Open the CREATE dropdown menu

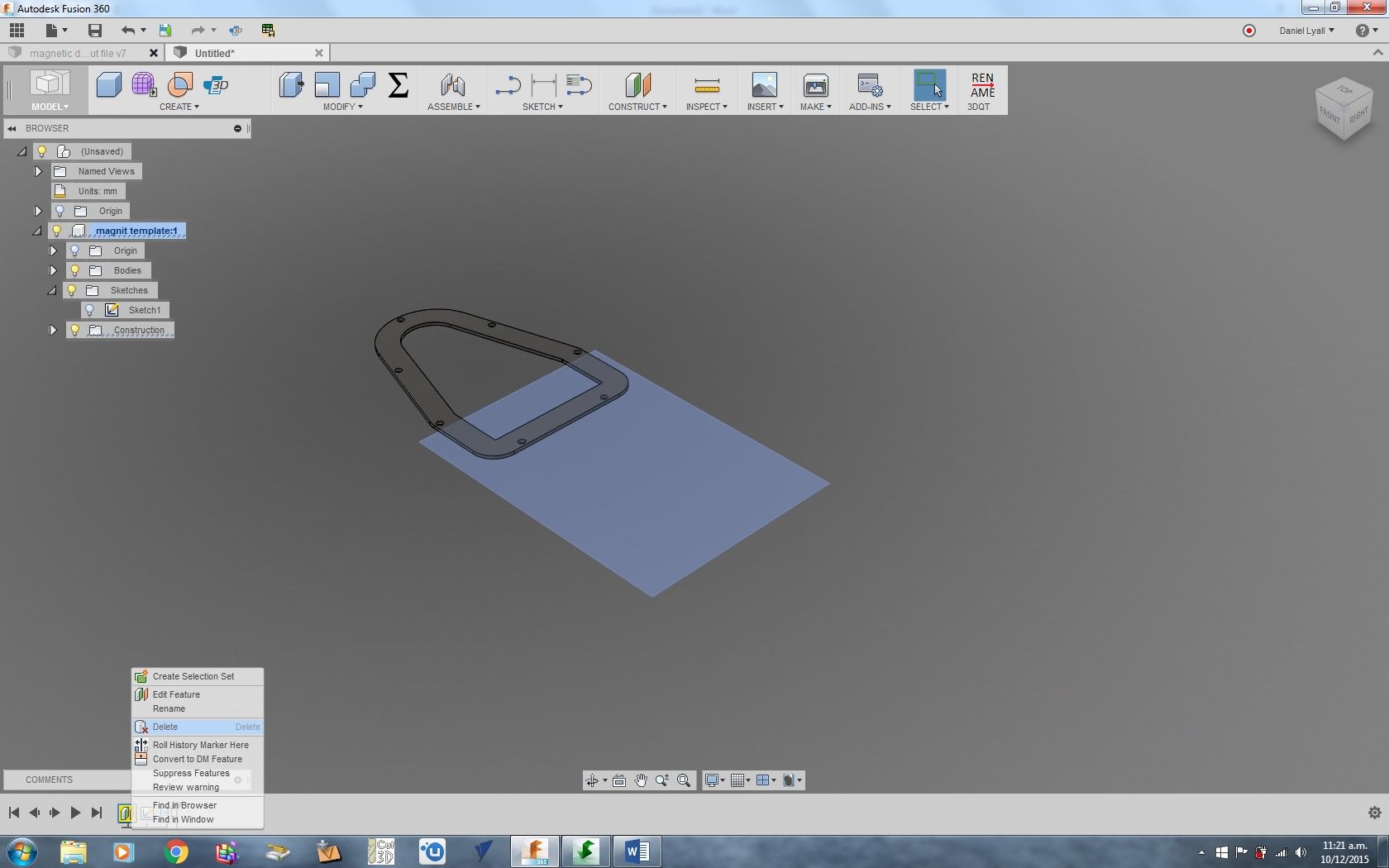tap(179, 107)
